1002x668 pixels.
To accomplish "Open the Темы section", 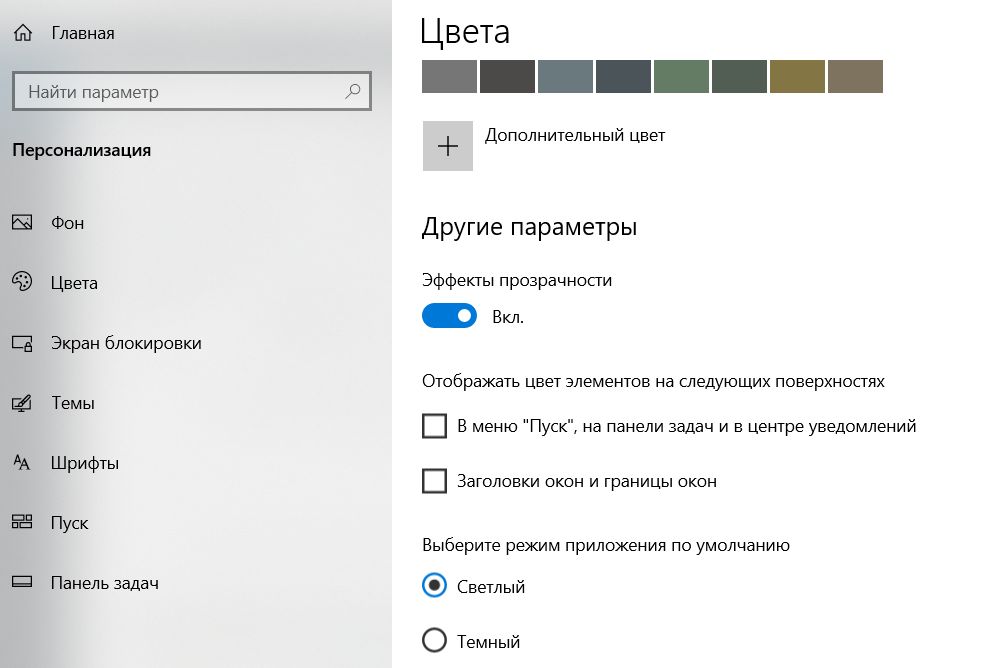I will point(73,403).
